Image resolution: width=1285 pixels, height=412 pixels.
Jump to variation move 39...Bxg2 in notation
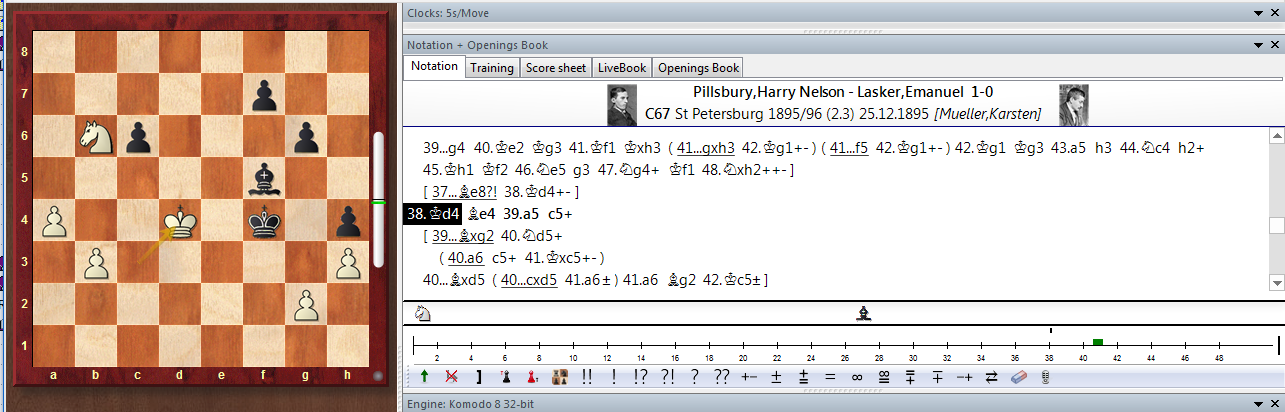(468, 236)
